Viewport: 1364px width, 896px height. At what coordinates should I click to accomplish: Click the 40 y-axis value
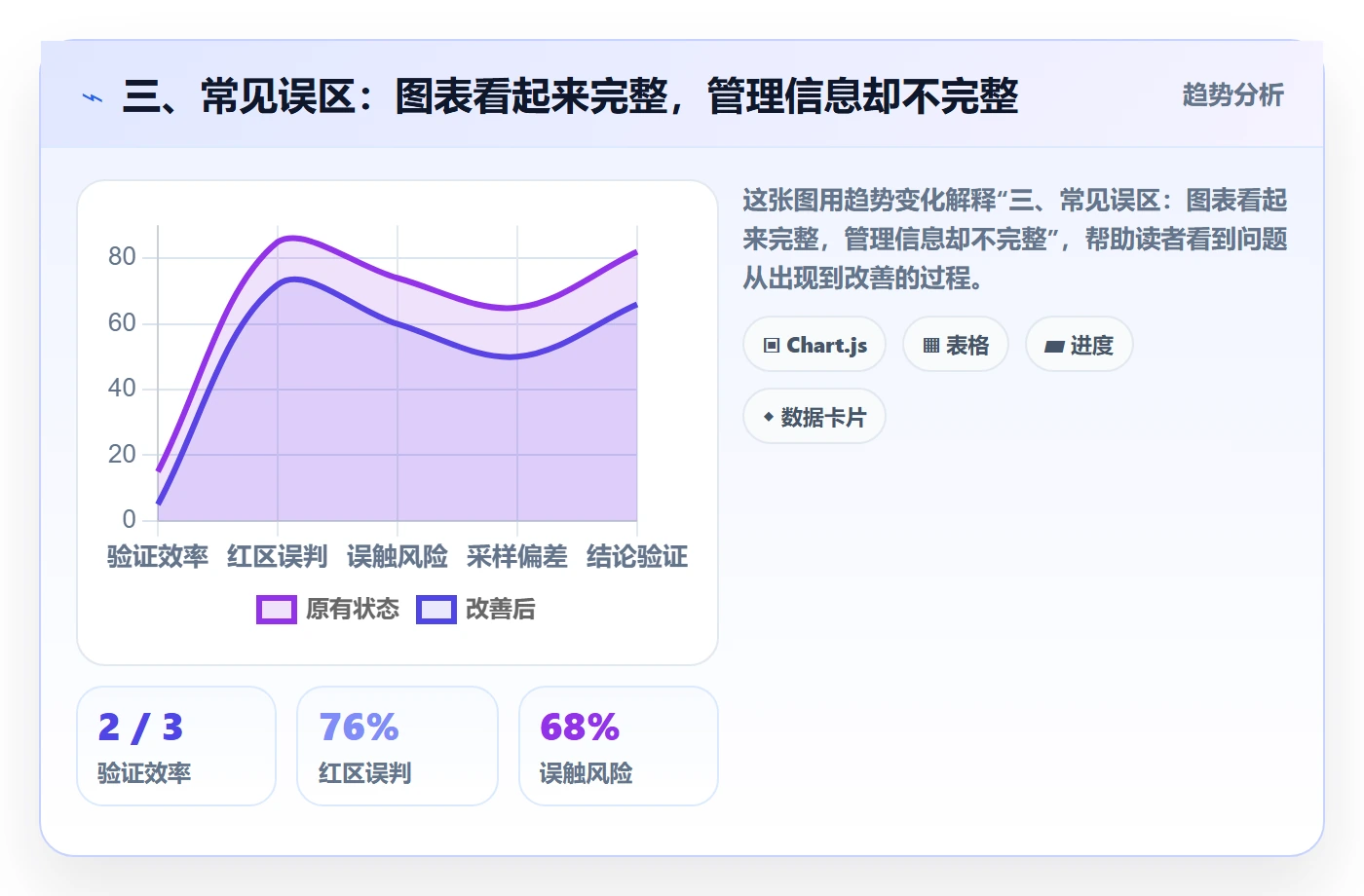coord(122,389)
